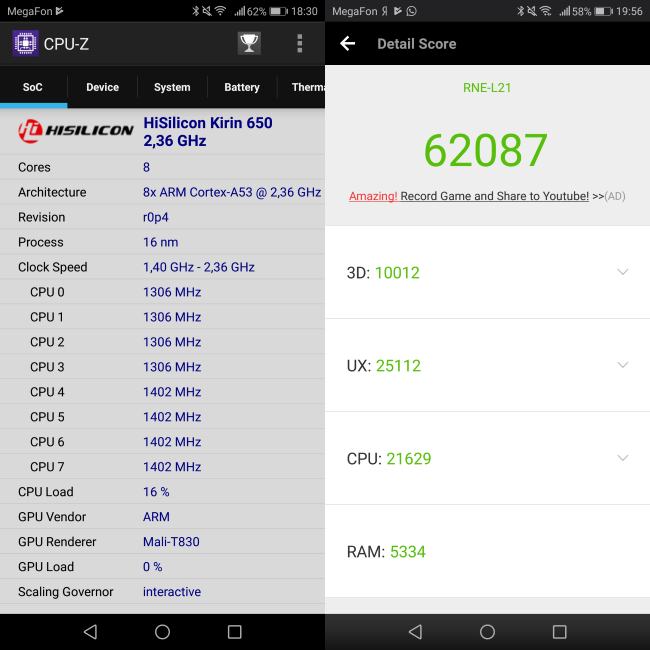Click the HiSilicon brand logo
This screenshot has height=650, width=650.
pyautogui.click(x=75, y=131)
